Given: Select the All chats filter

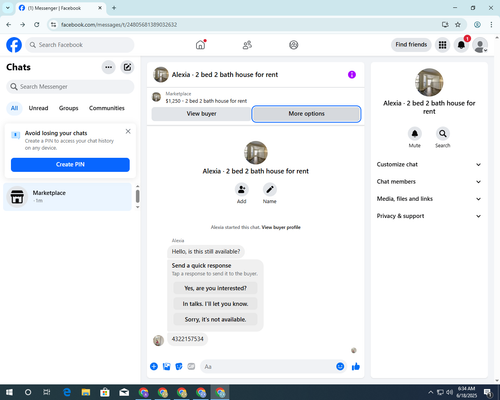Looking at the screenshot, I should [x=14, y=108].
